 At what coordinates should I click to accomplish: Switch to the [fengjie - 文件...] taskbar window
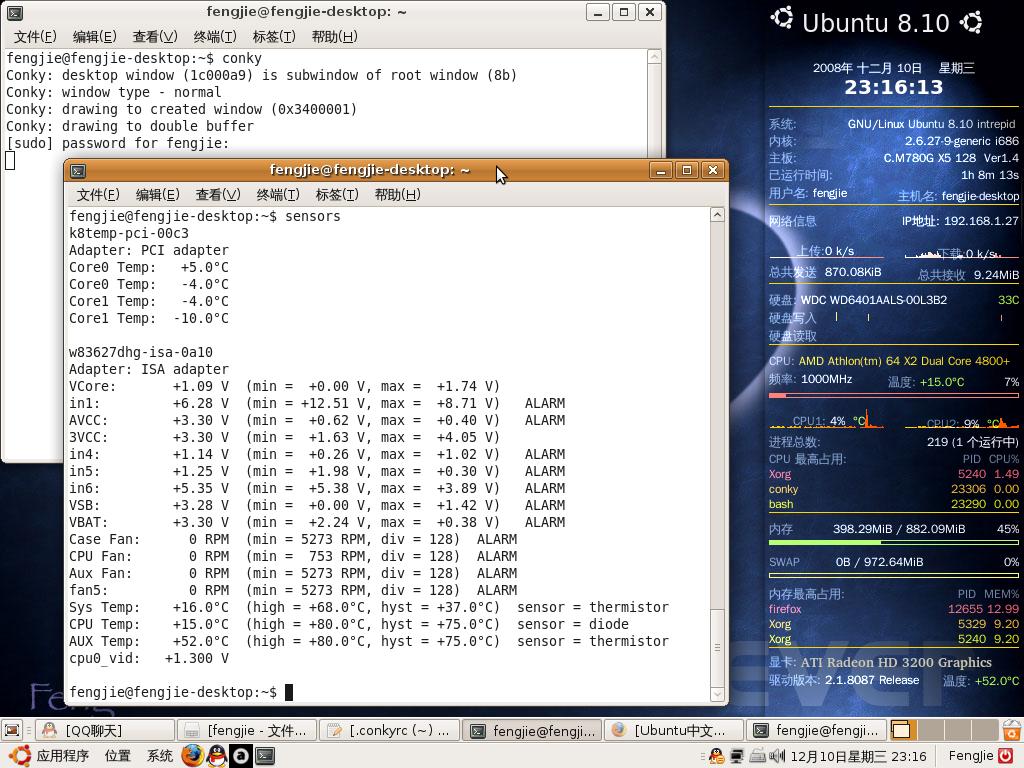coord(247,730)
